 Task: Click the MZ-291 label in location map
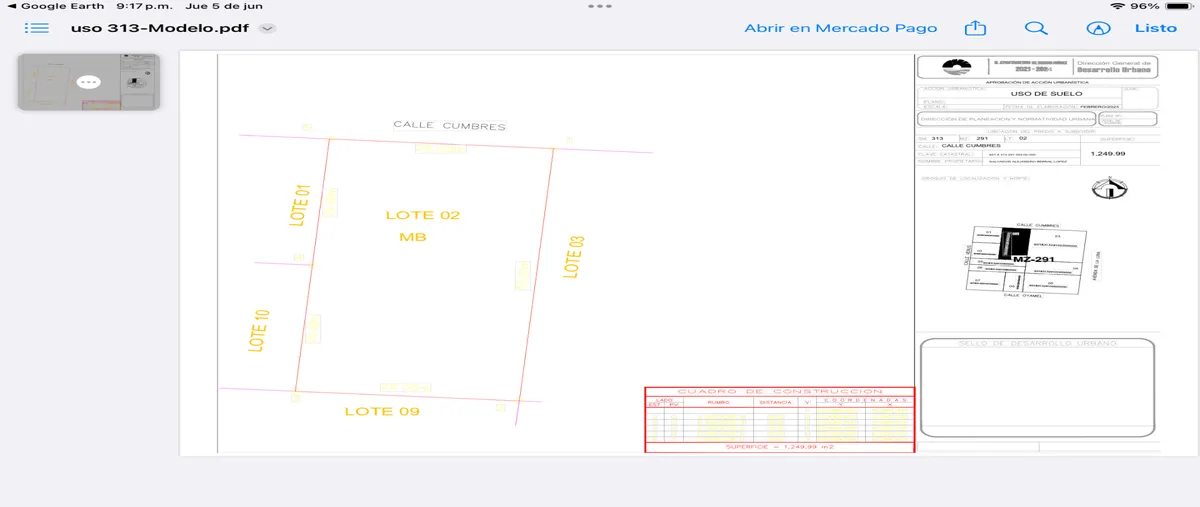(1034, 259)
